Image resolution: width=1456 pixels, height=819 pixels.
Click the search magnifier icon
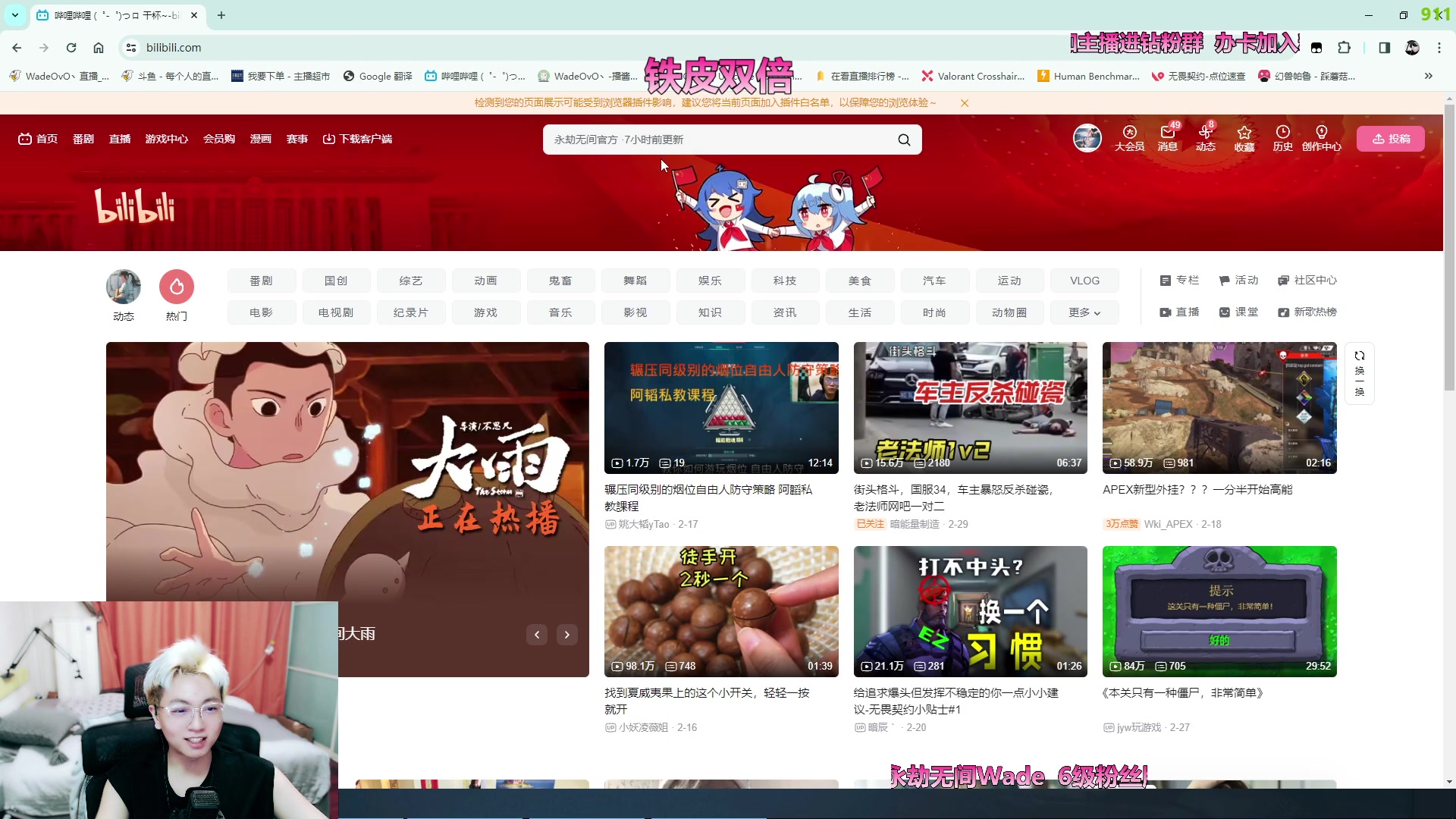(x=904, y=140)
